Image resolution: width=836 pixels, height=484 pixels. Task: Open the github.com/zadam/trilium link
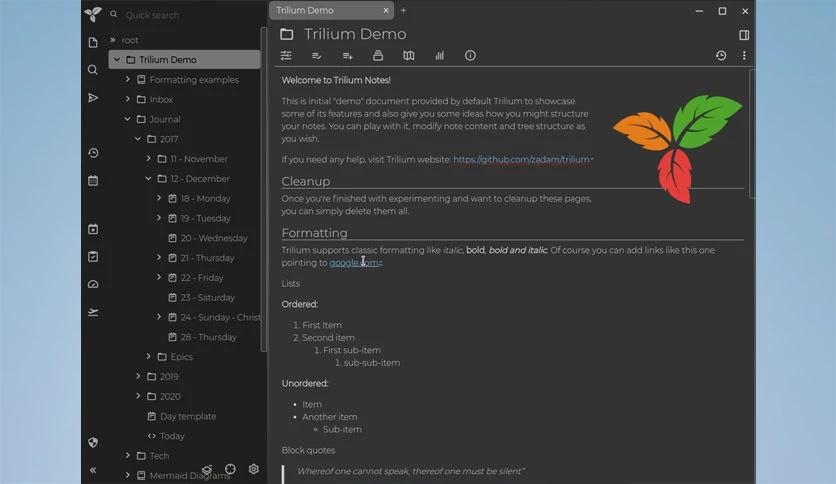521,159
